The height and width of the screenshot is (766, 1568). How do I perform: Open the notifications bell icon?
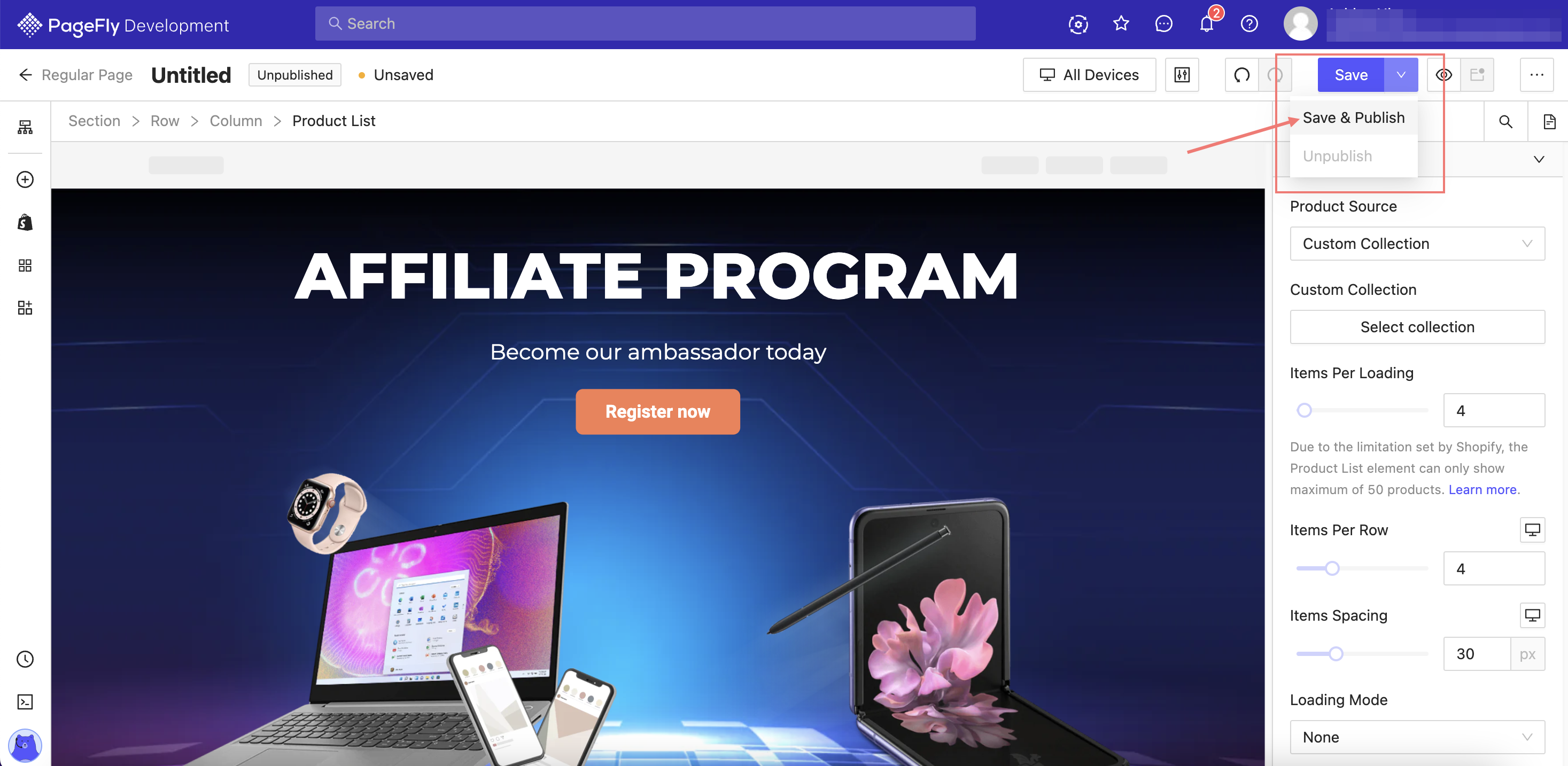pyautogui.click(x=1206, y=24)
